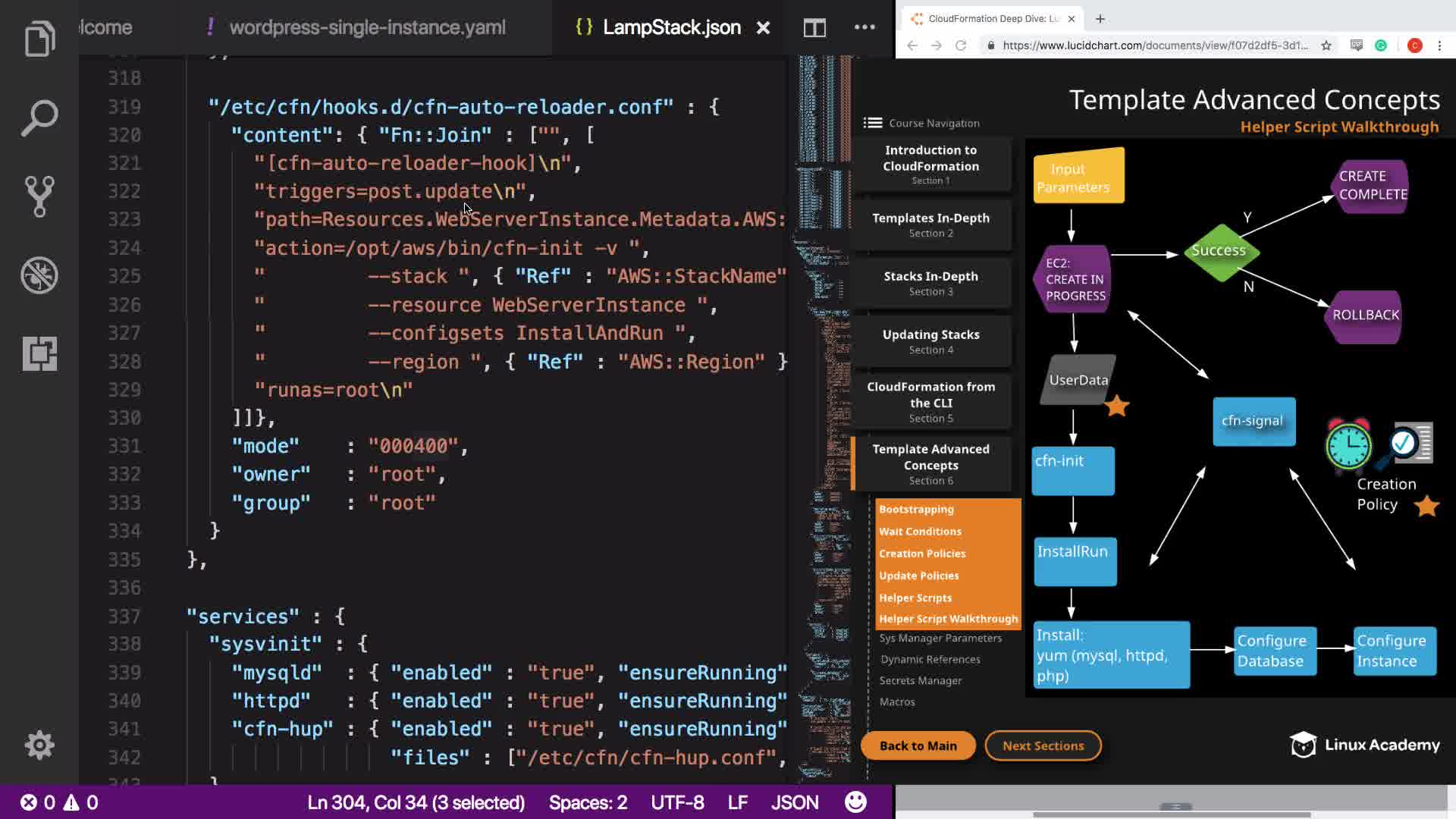1456x819 pixels.
Task: Bookmark page with the star icon
Action: coord(1326,45)
